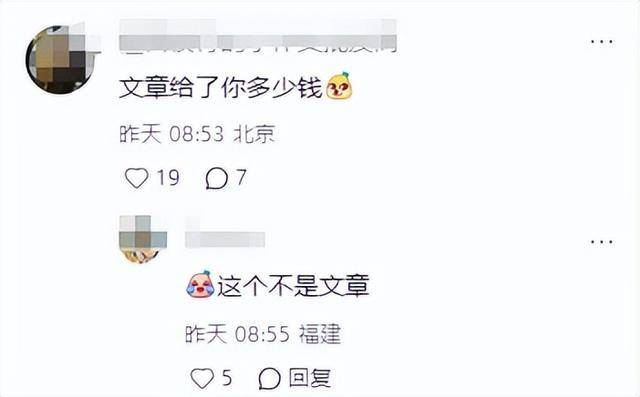Open the 7 replies speech bubble icon
Viewport: 640px width, 397px height.
216,179
